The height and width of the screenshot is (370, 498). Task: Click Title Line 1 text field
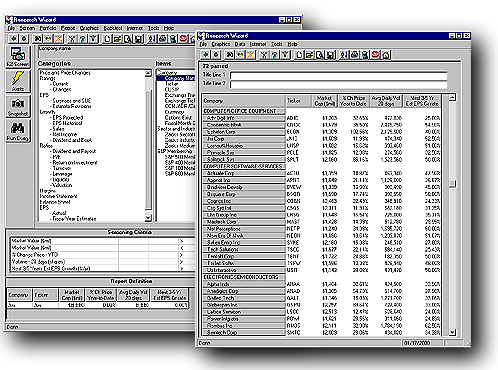[338, 76]
